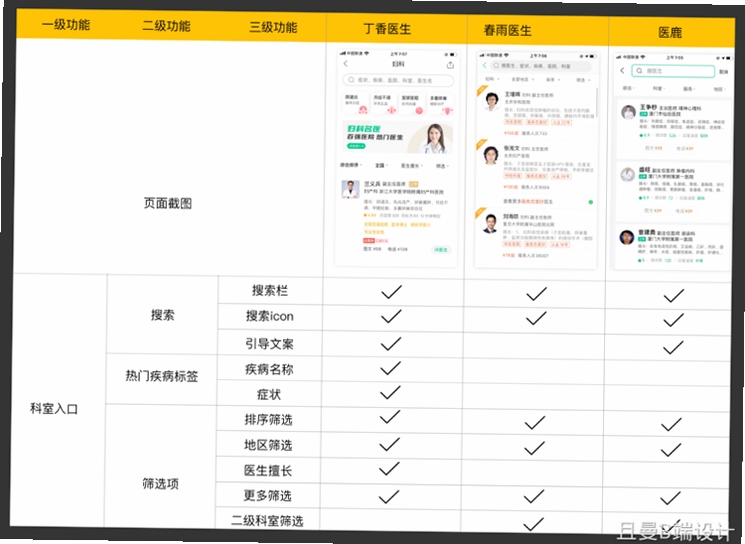Tap third doctor avatar in 医鹿 screenshot

(x=627, y=237)
